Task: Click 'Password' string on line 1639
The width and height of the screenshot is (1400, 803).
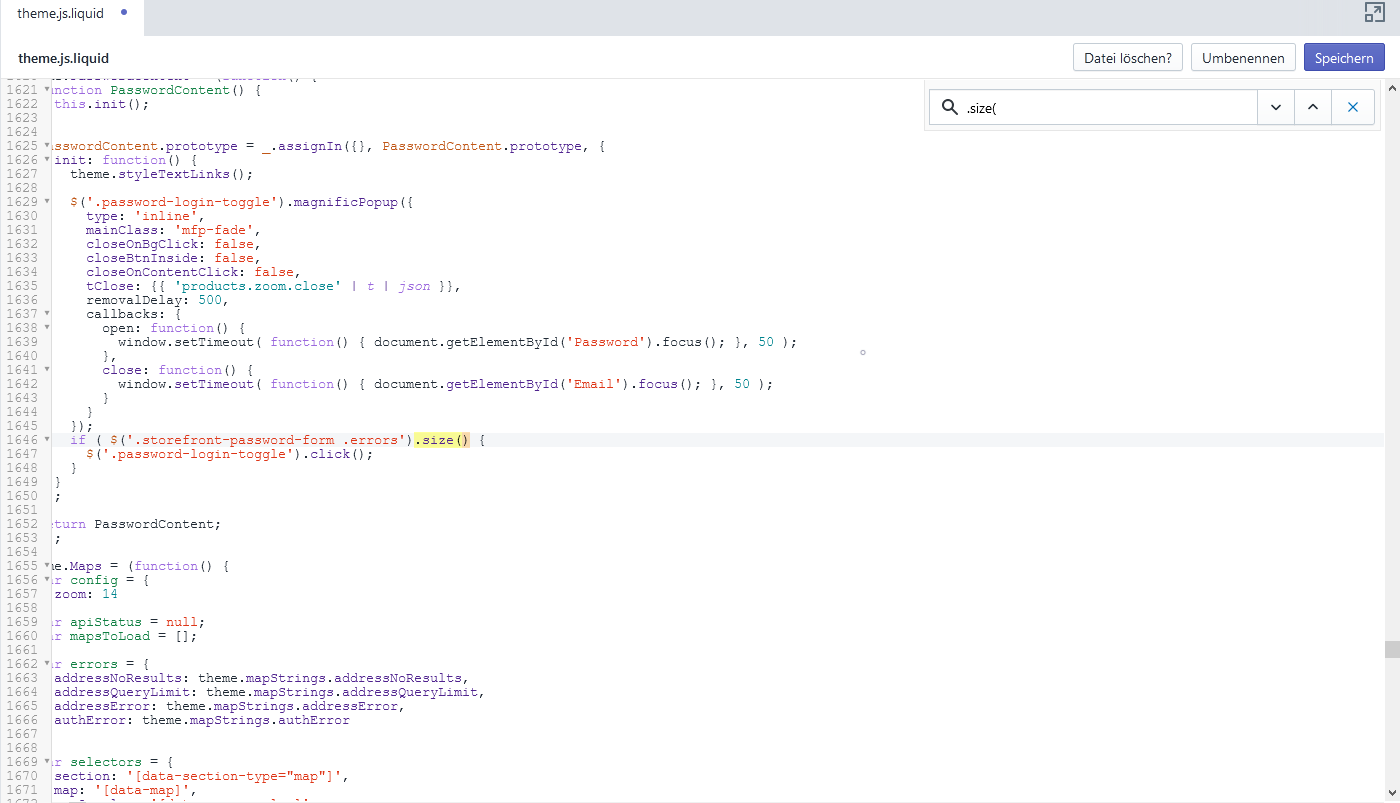Action: pyautogui.click(x=607, y=342)
